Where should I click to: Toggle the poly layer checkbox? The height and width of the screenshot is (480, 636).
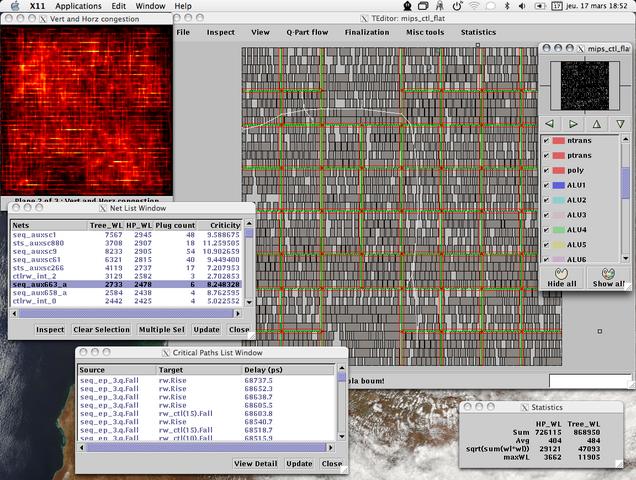pyautogui.click(x=545, y=171)
